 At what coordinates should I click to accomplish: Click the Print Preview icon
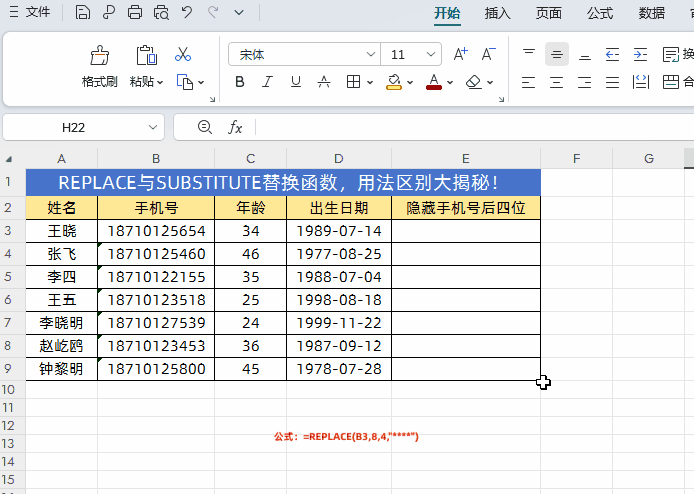(161, 12)
